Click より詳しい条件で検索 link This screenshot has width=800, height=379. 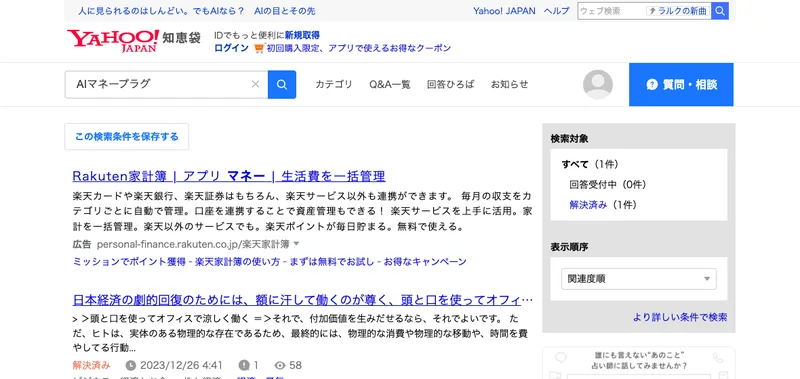pos(680,317)
